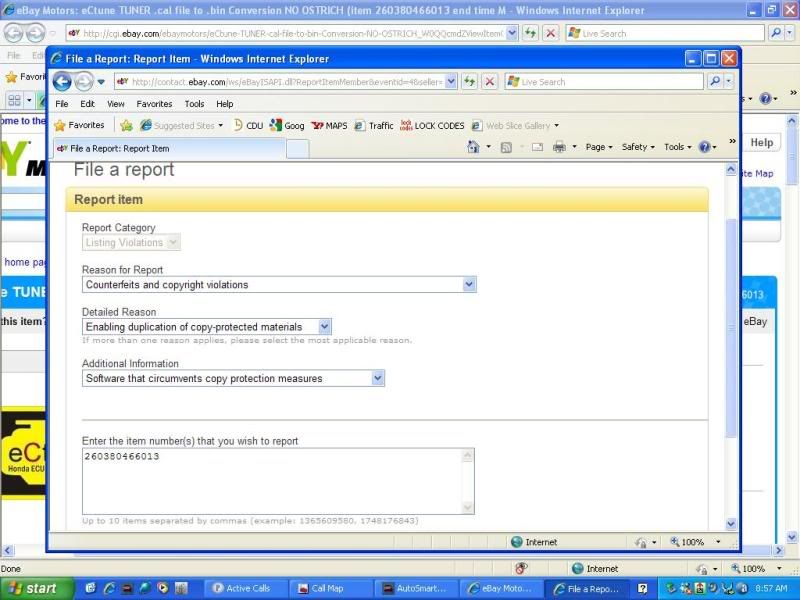
Task: Select the 'File a Report: Report Item' tab
Action: (168, 148)
